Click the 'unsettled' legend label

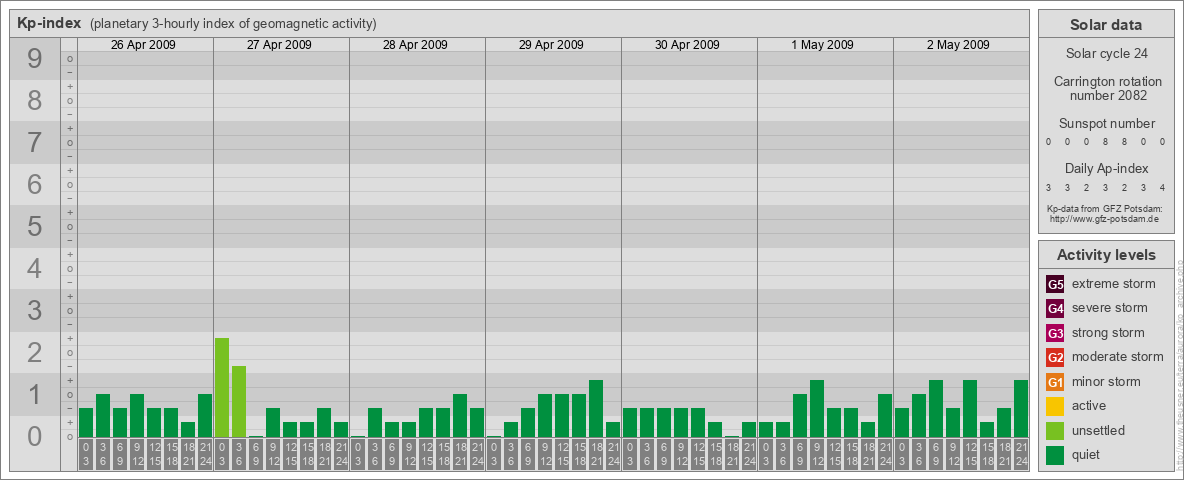1099,430
